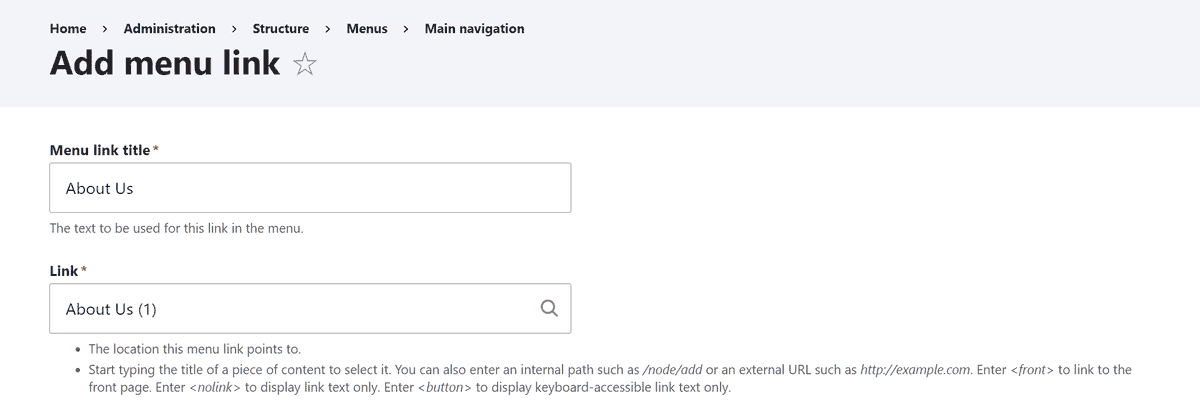Image resolution: width=1200 pixels, height=418 pixels.
Task: Open the Administration breadcrumb link
Action: pyautogui.click(x=169, y=29)
